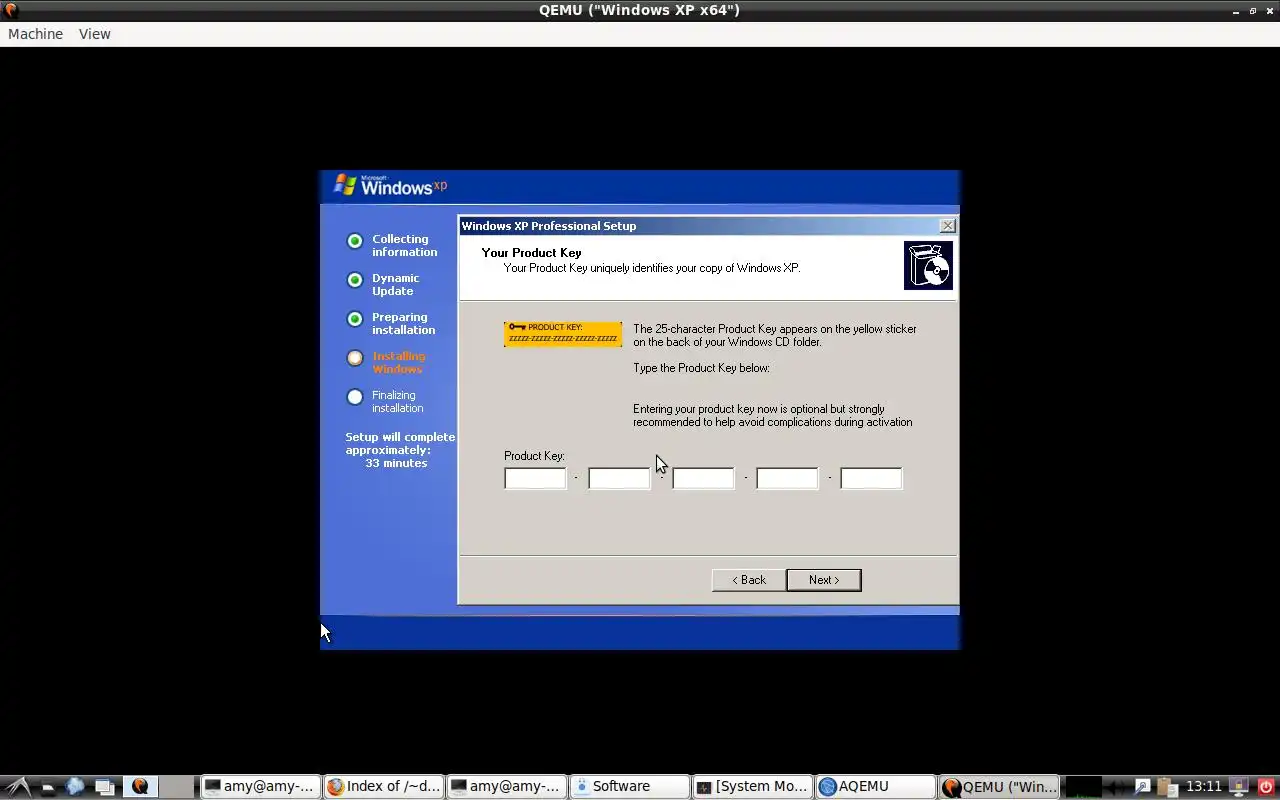This screenshot has height=800, width=1280.
Task: Switch to Firefox 'Index of /~d...' window
Action: [383, 787]
